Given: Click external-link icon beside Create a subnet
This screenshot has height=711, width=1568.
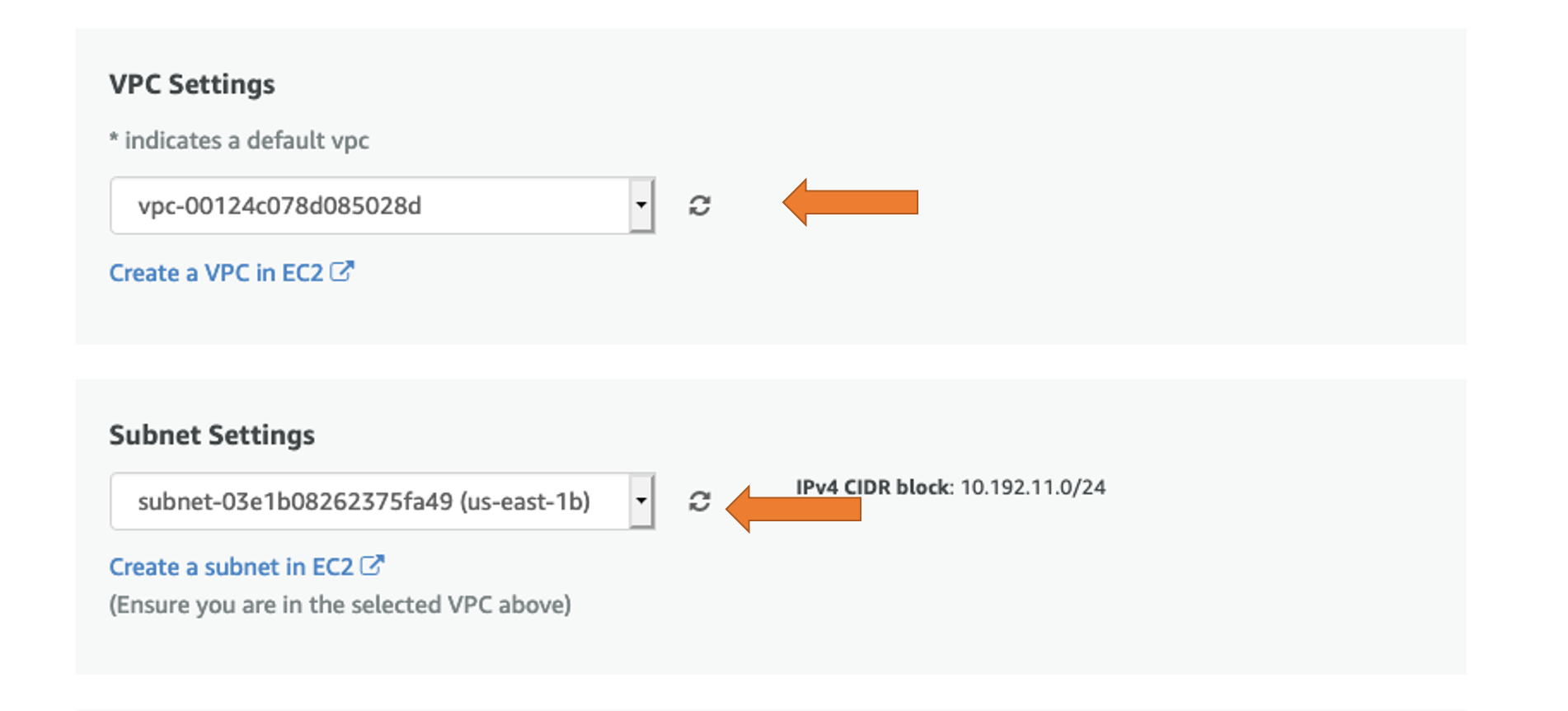Looking at the screenshot, I should click(373, 566).
